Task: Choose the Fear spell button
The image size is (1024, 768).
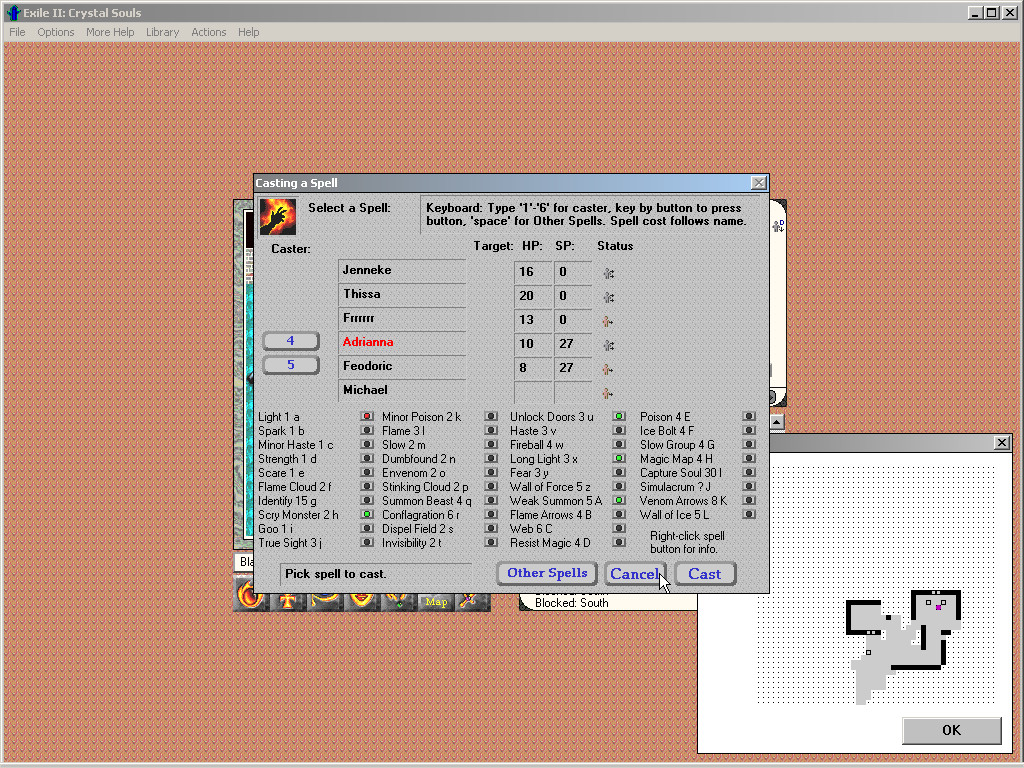Action: [x=619, y=473]
